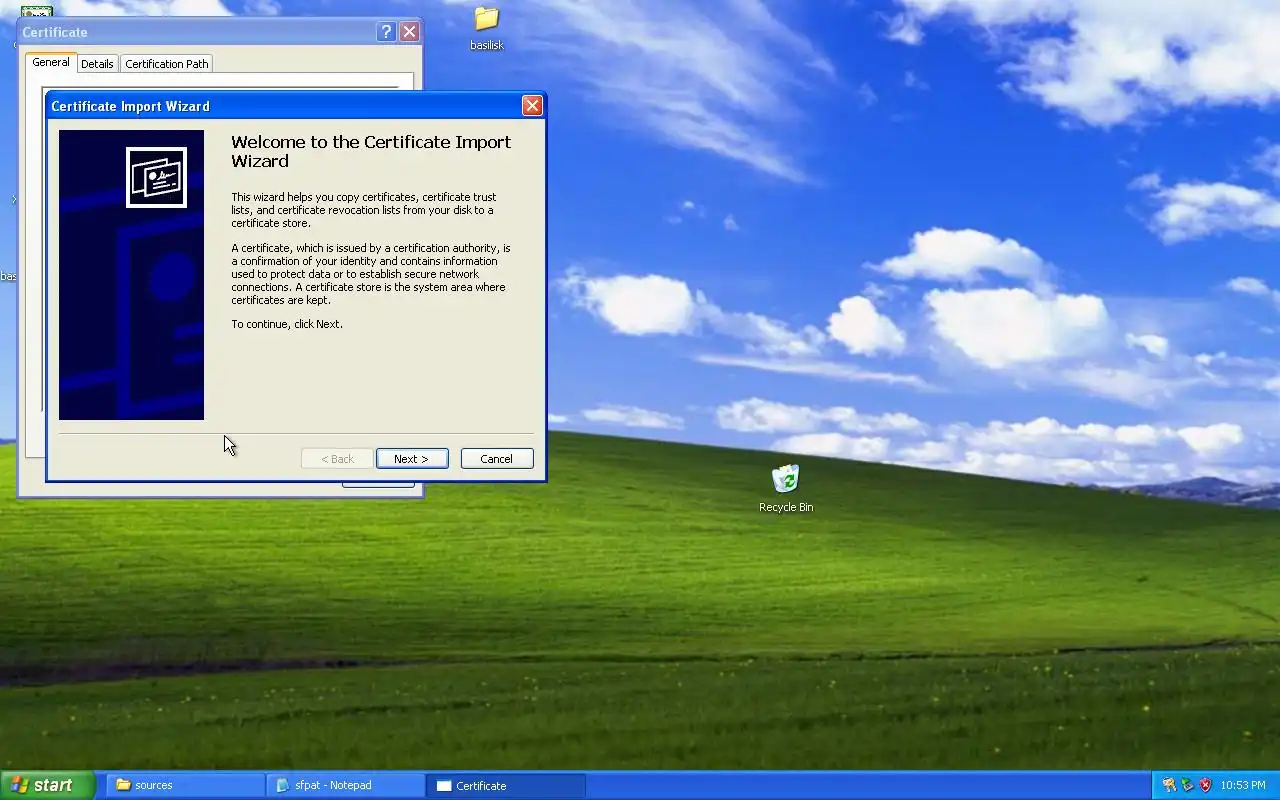This screenshot has height=800, width=1280.
Task: Switch to sources folder taskbar button
Action: click(x=185, y=785)
